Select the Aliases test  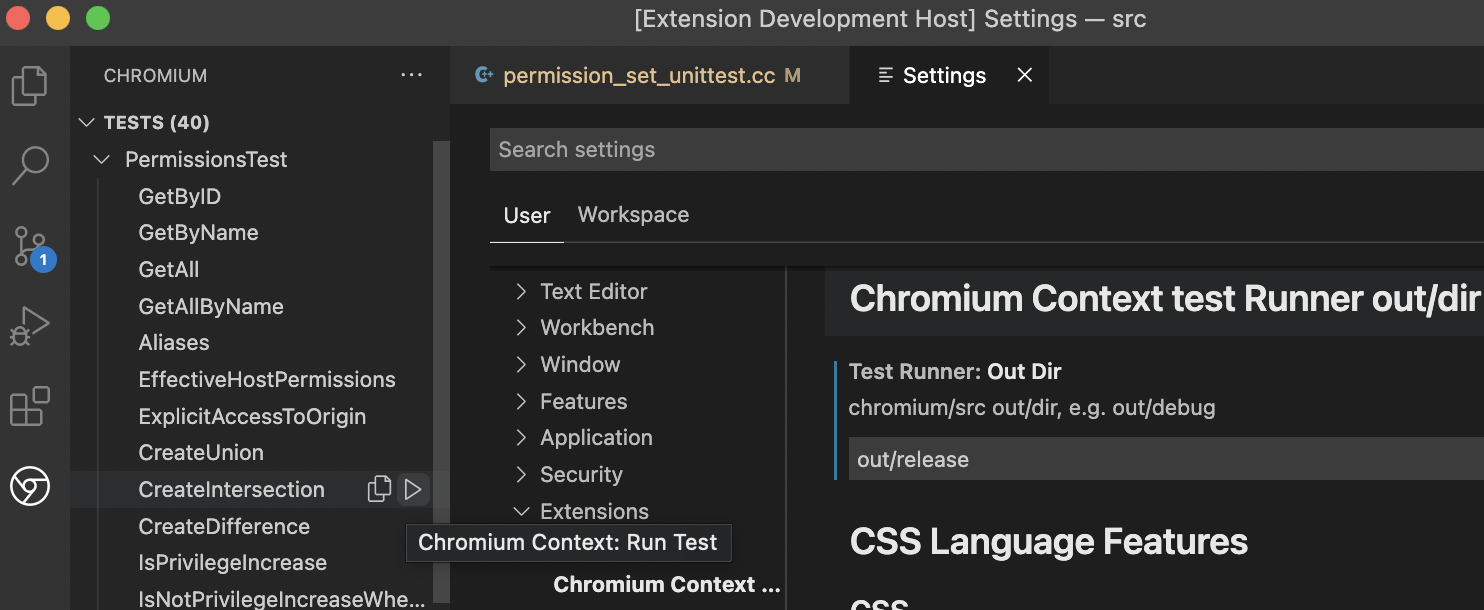[x=174, y=343]
